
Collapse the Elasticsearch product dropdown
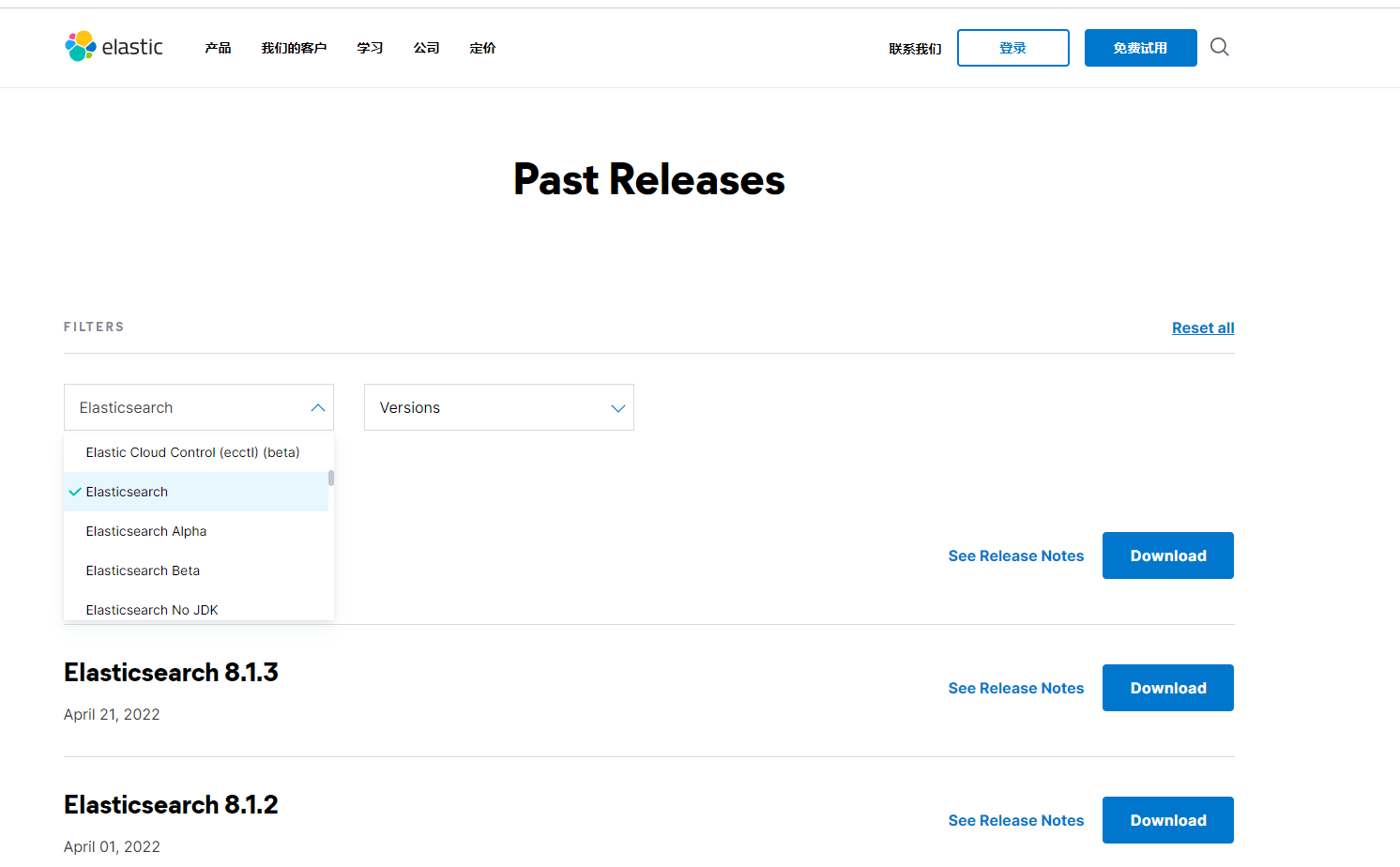pos(199,407)
